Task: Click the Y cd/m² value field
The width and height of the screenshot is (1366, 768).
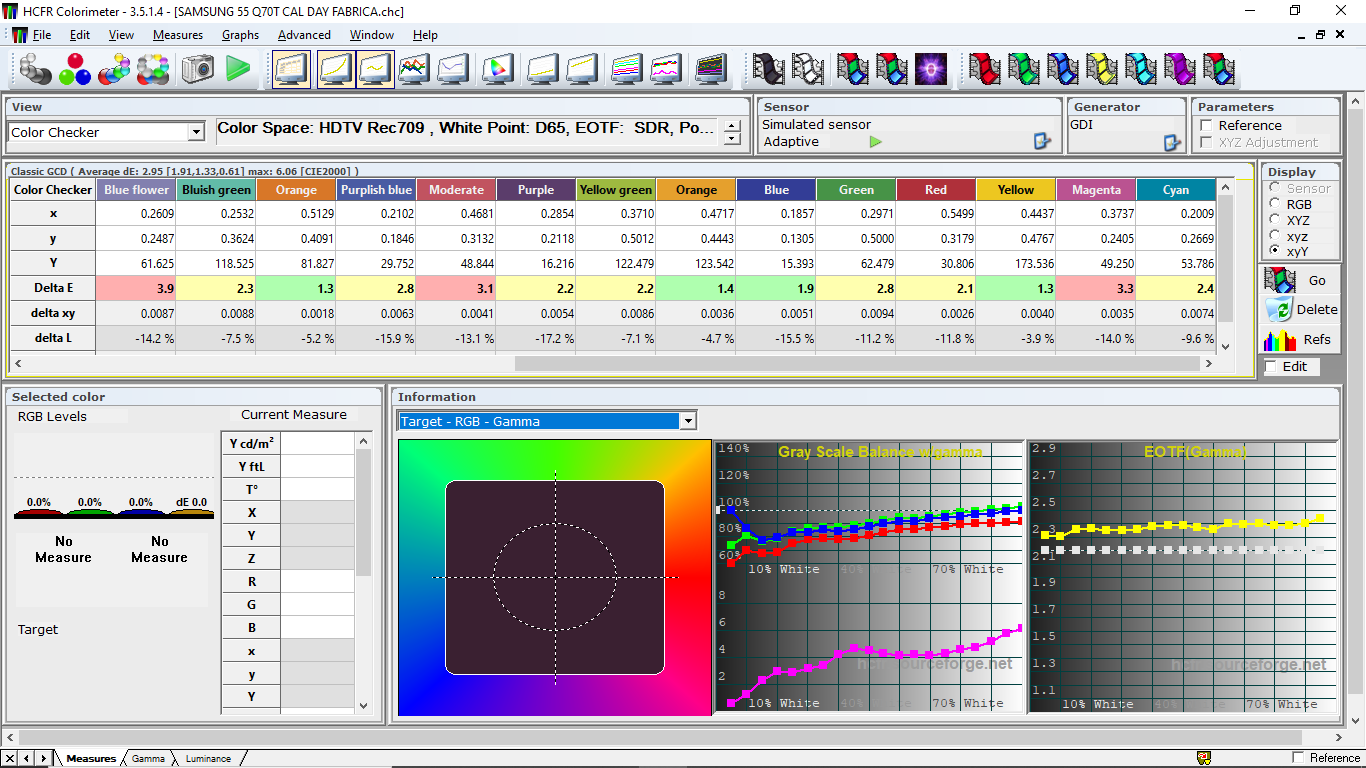Action: (x=317, y=443)
